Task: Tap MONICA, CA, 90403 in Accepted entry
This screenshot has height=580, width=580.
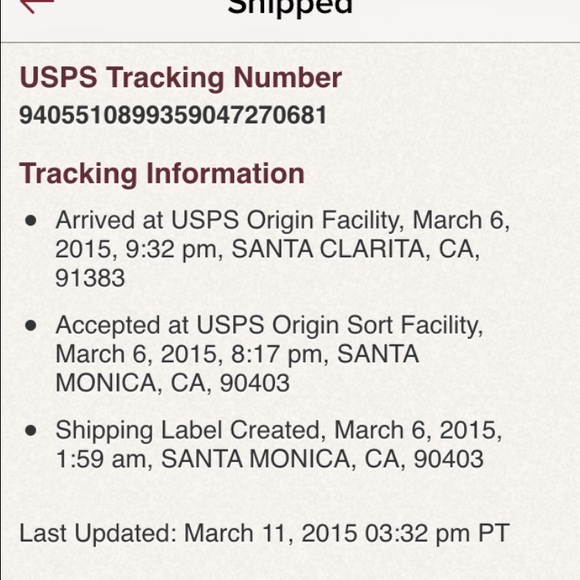Action: pos(173,383)
